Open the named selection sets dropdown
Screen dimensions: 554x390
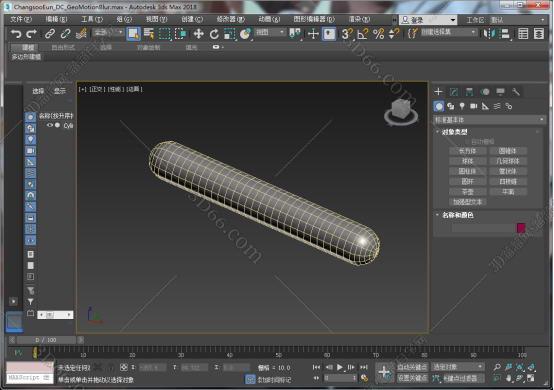coord(448,32)
